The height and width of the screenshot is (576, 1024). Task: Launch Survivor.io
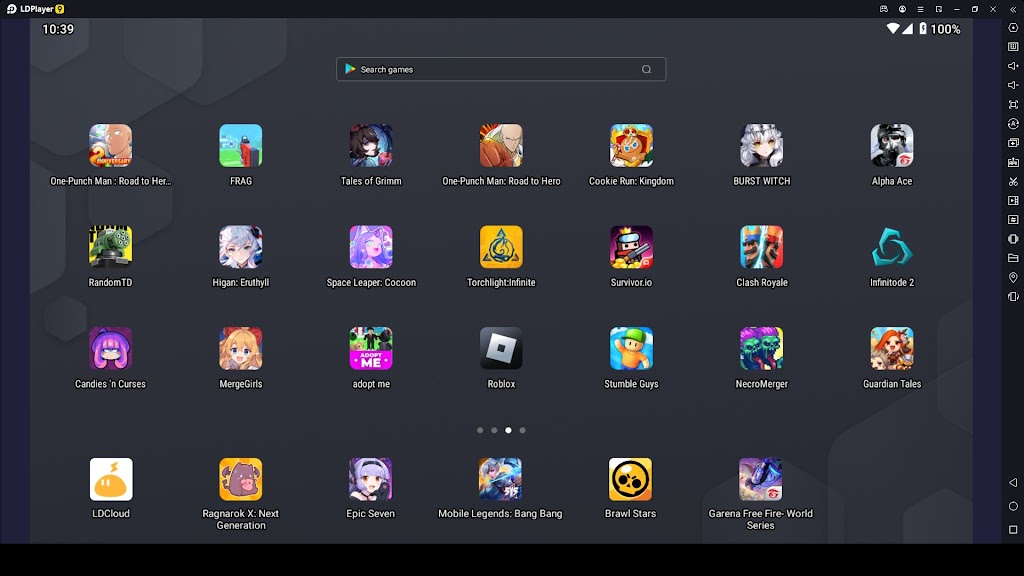632,247
